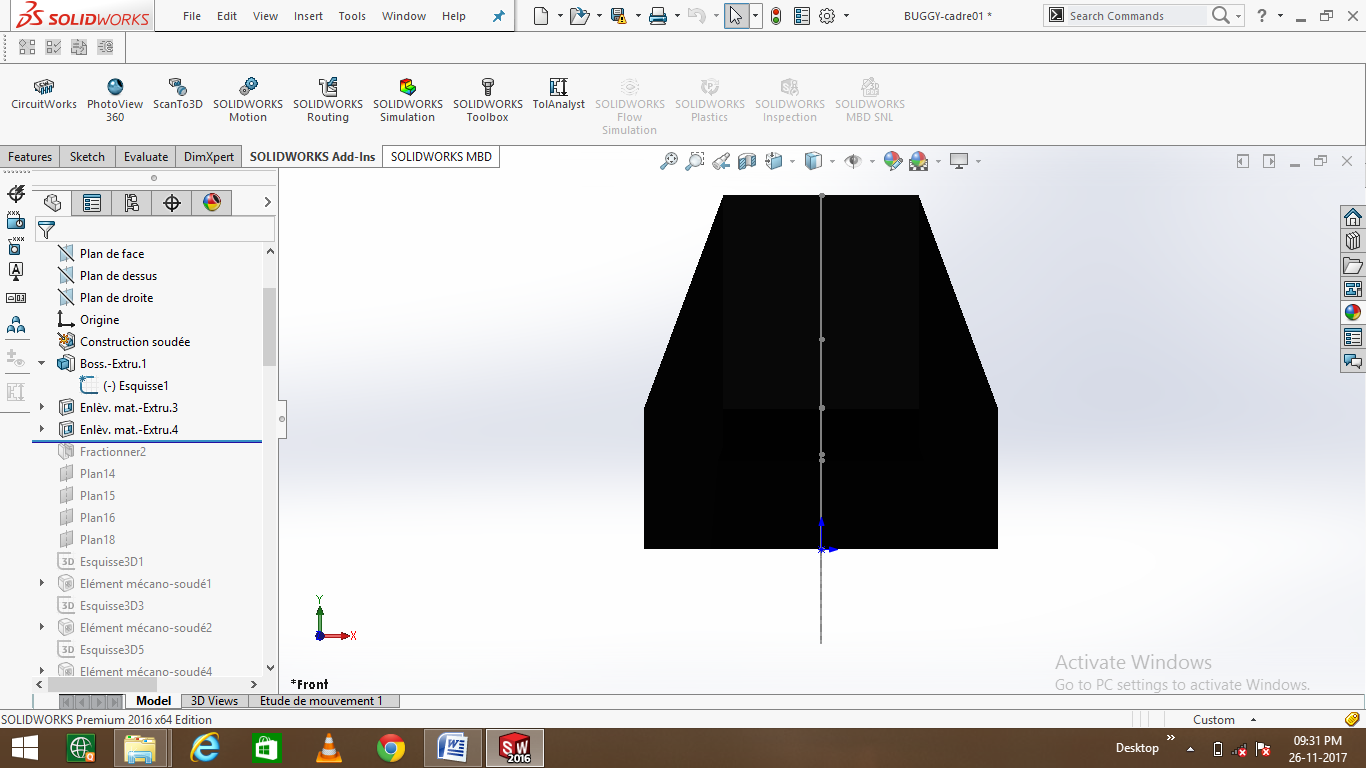Open the View Orientation dropdown arrow
The image size is (1366, 768).
(x=792, y=161)
